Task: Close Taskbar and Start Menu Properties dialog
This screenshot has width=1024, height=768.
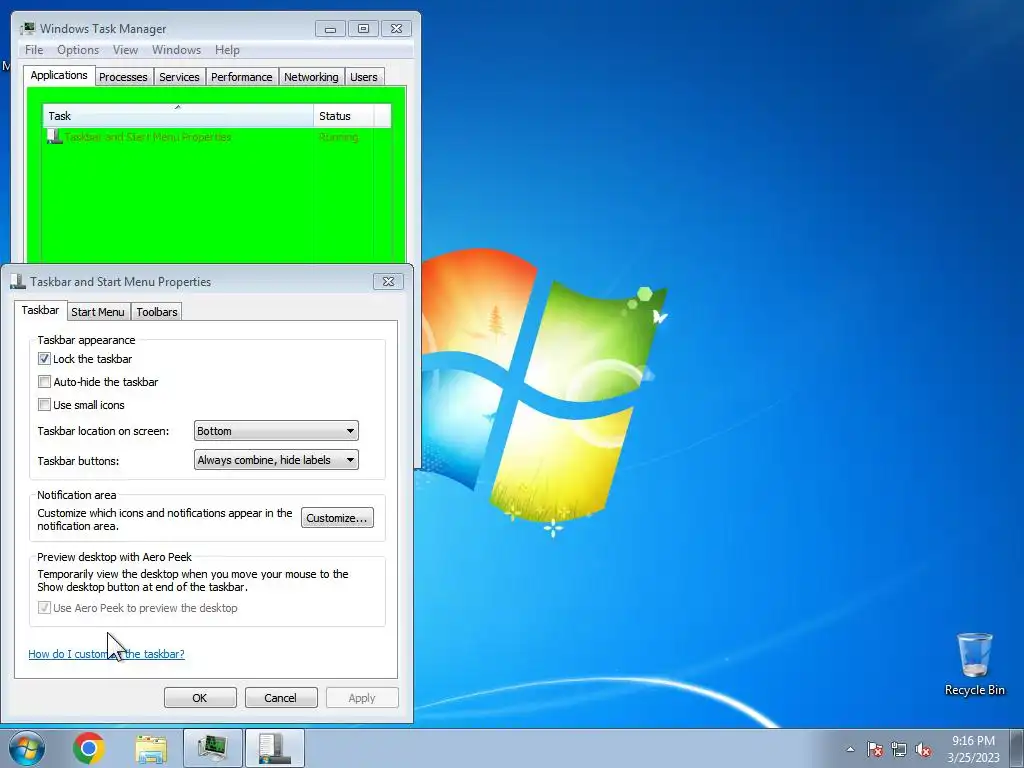Action: 389,281
